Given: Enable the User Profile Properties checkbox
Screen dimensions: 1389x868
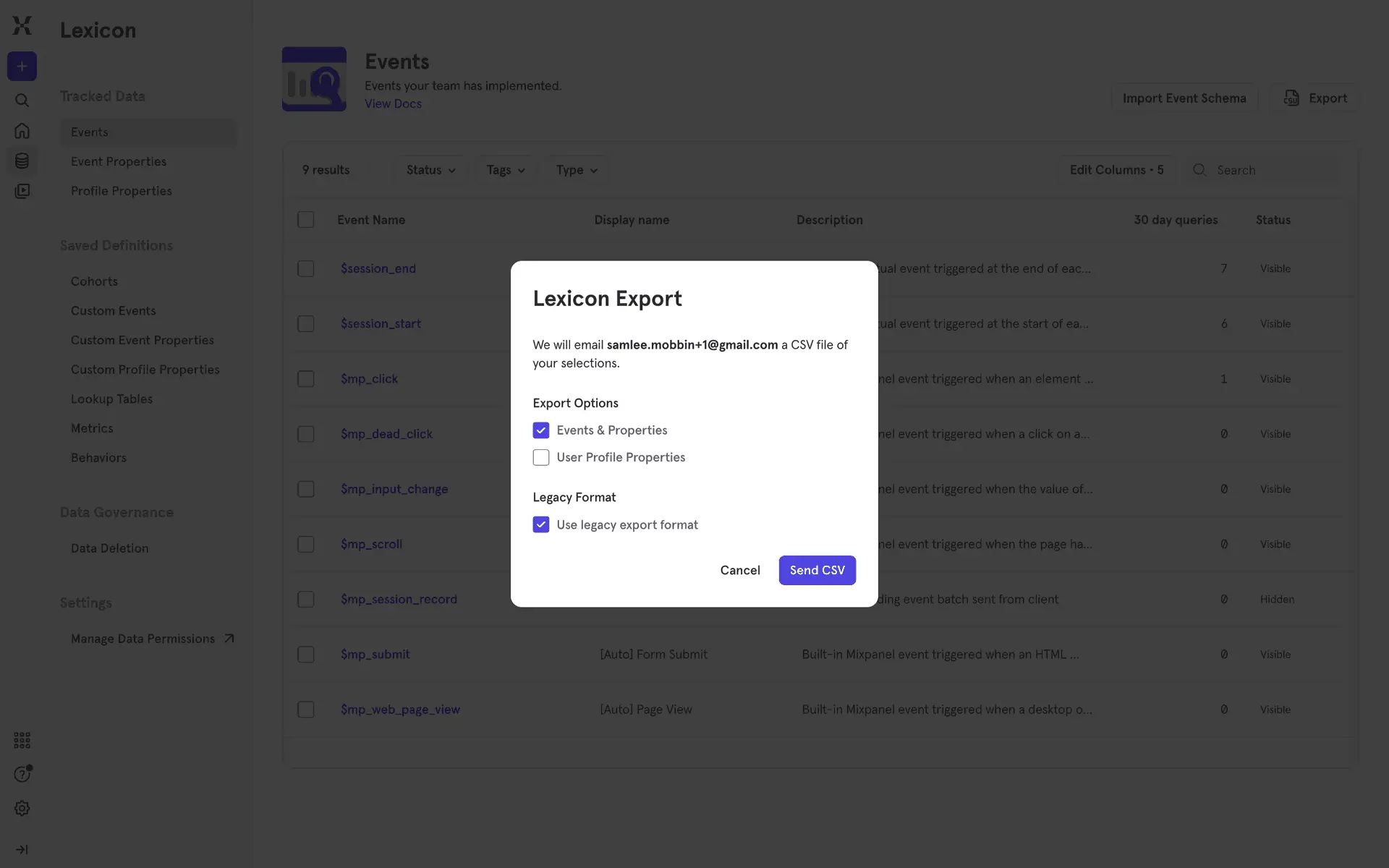Looking at the screenshot, I should pyautogui.click(x=541, y=457).
